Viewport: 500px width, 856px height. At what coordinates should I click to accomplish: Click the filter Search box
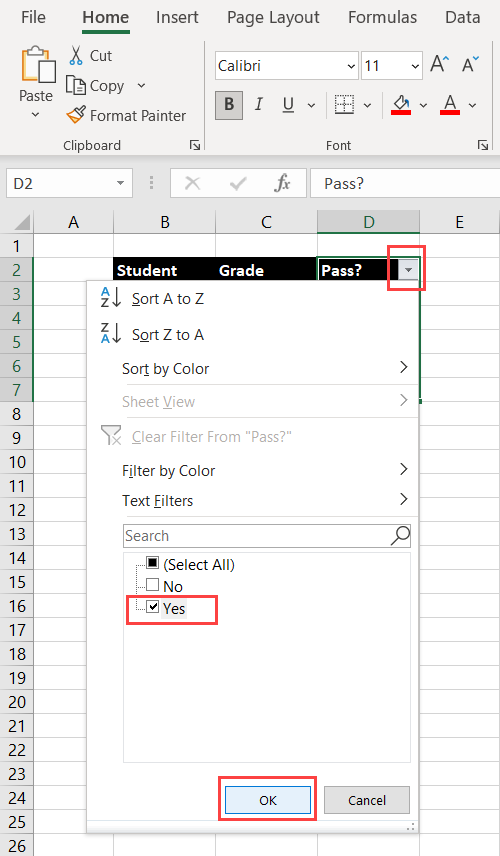pos(266,536)
